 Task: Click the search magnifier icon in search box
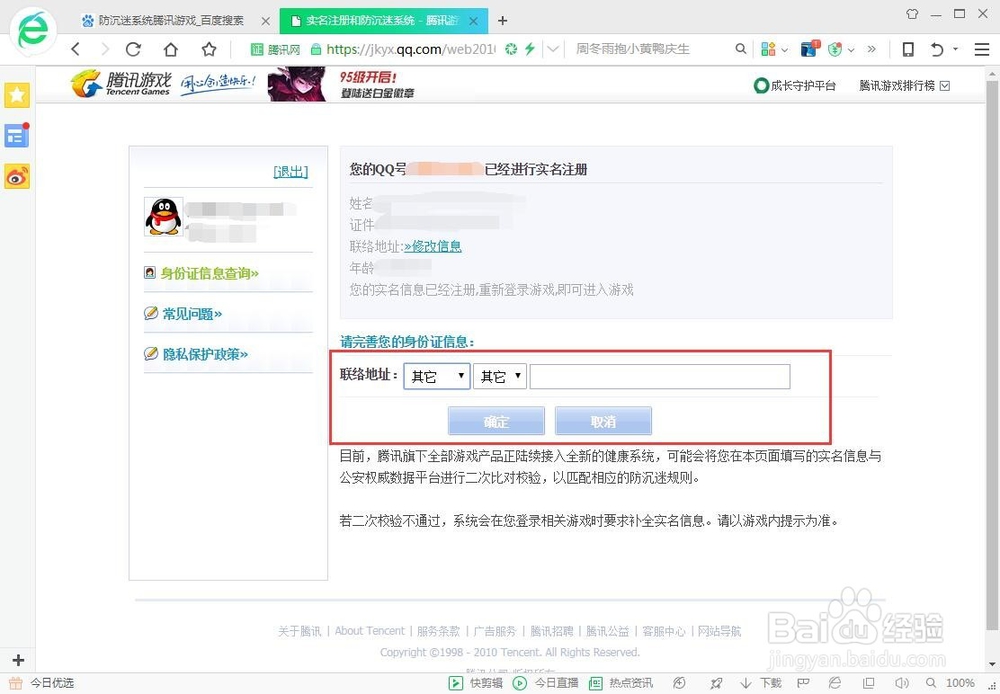[740, 49]
